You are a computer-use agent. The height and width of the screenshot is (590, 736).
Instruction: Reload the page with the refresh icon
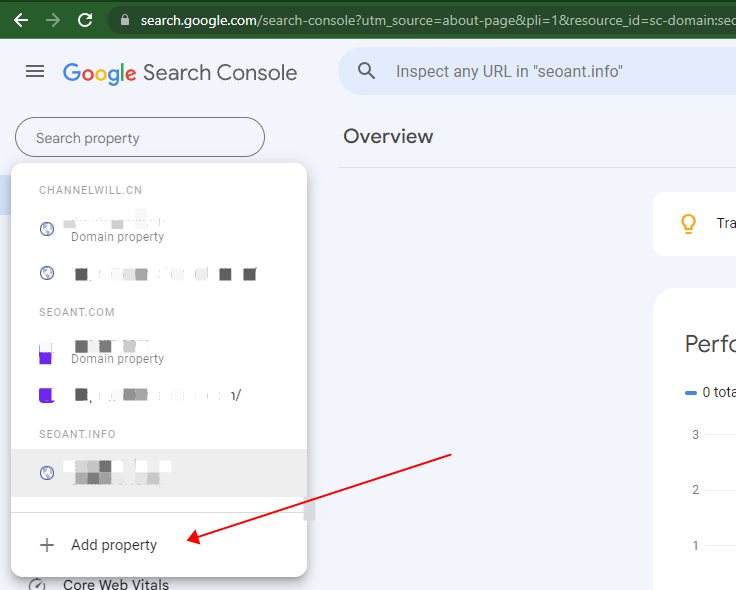click(x=85, y=20)
